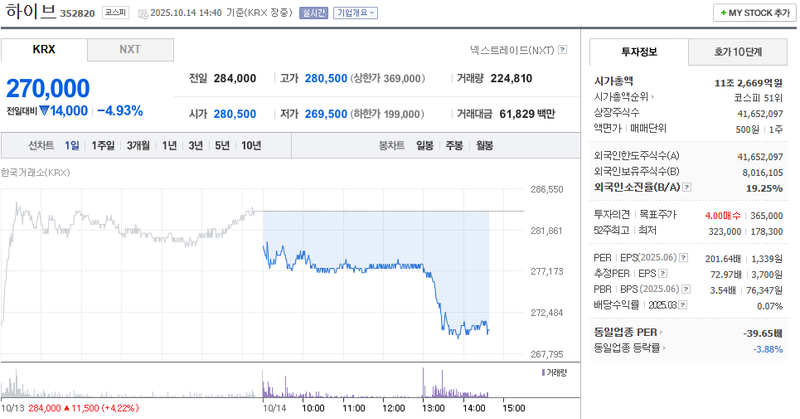Click the 실시간 button
This screenshot has width=800, height=419.
coord(312,13)
